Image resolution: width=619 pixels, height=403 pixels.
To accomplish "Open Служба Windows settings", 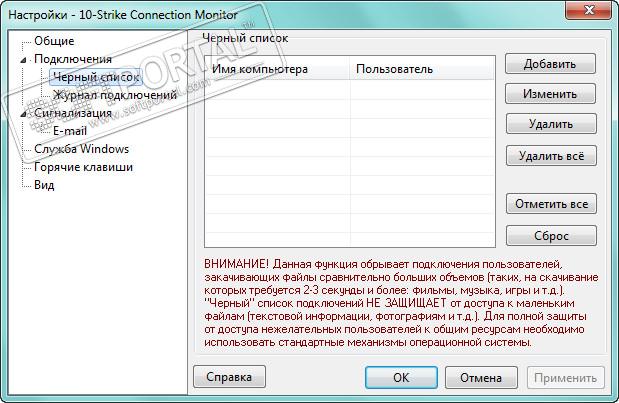I will (82, 149).
